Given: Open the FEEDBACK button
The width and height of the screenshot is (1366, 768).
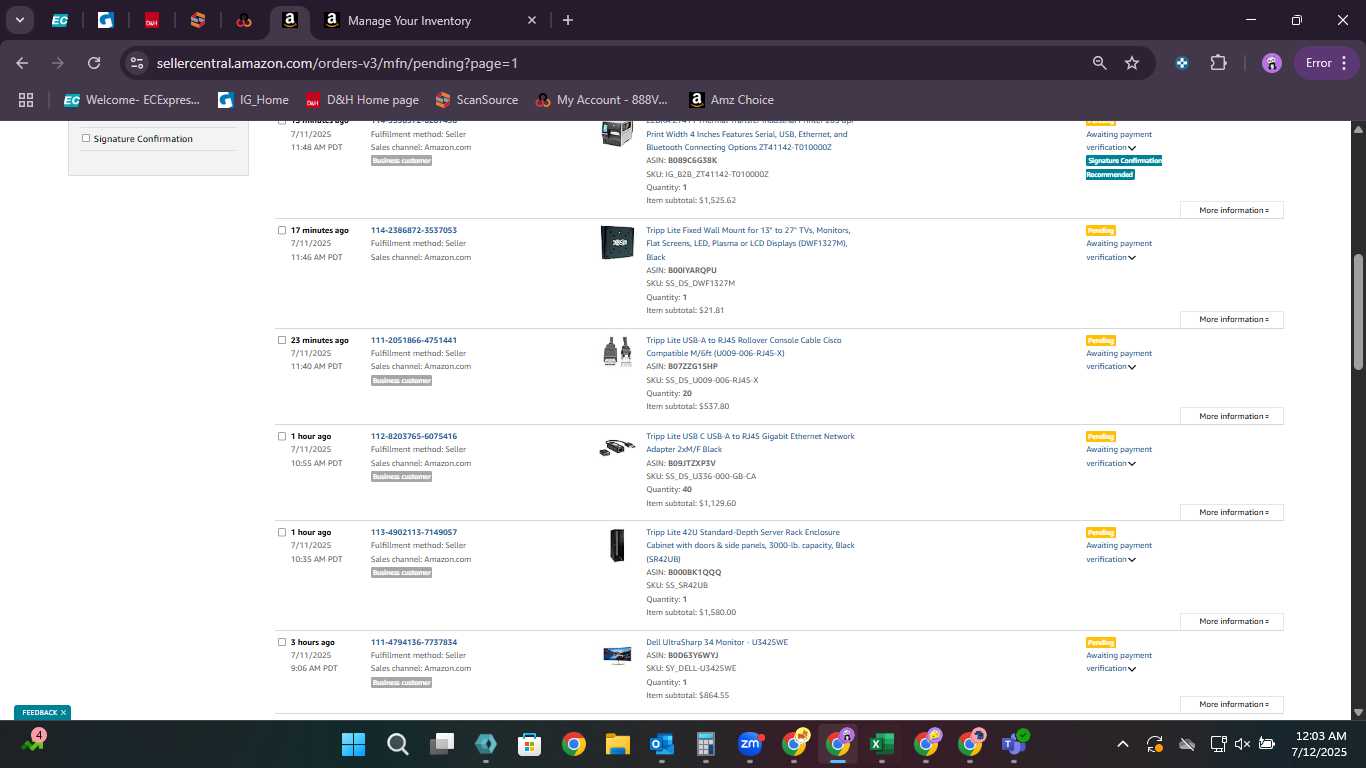Looking at the screenshot, I should [40, 713].
